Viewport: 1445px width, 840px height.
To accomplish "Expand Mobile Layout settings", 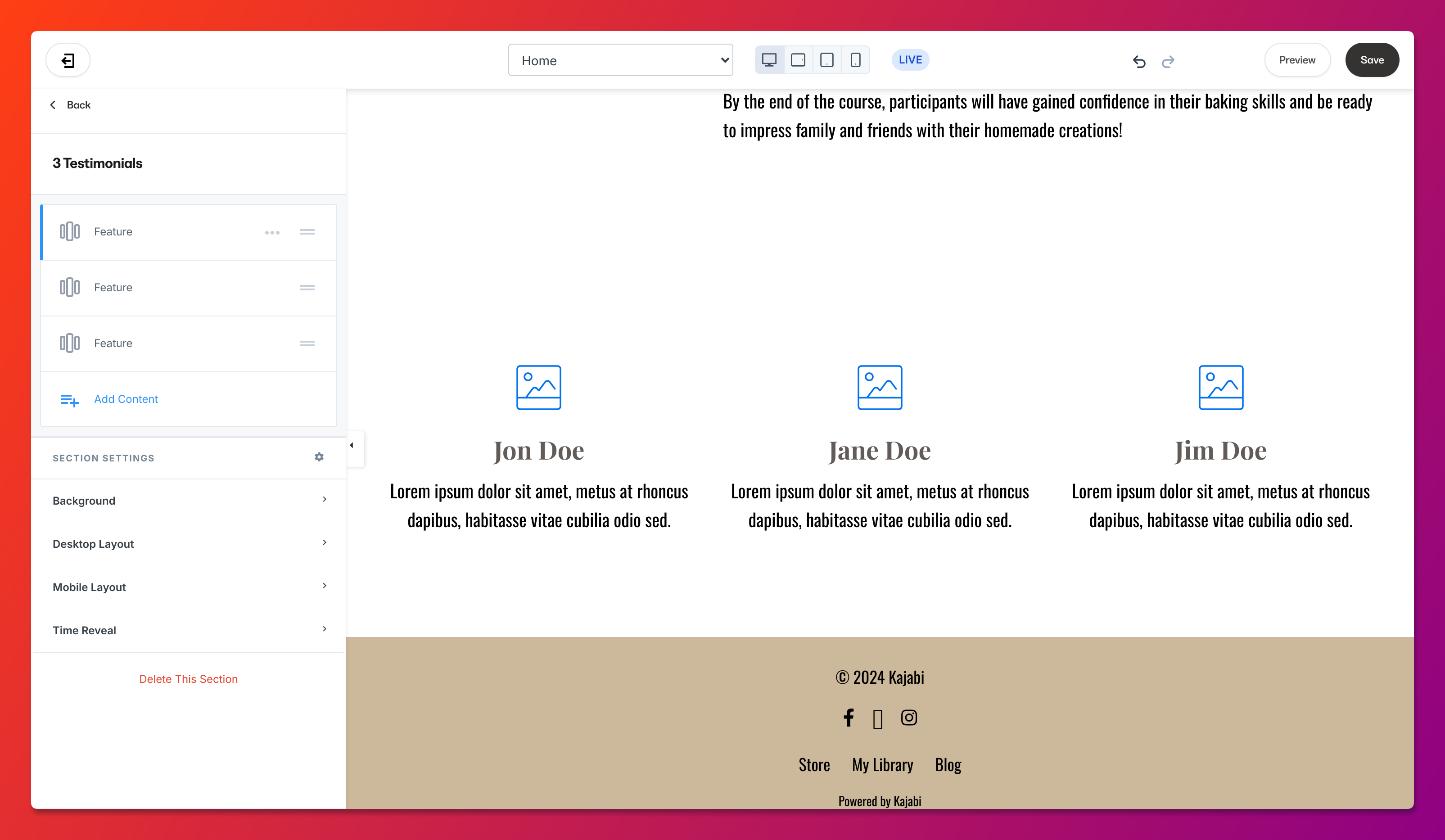I will click(188, 587).
